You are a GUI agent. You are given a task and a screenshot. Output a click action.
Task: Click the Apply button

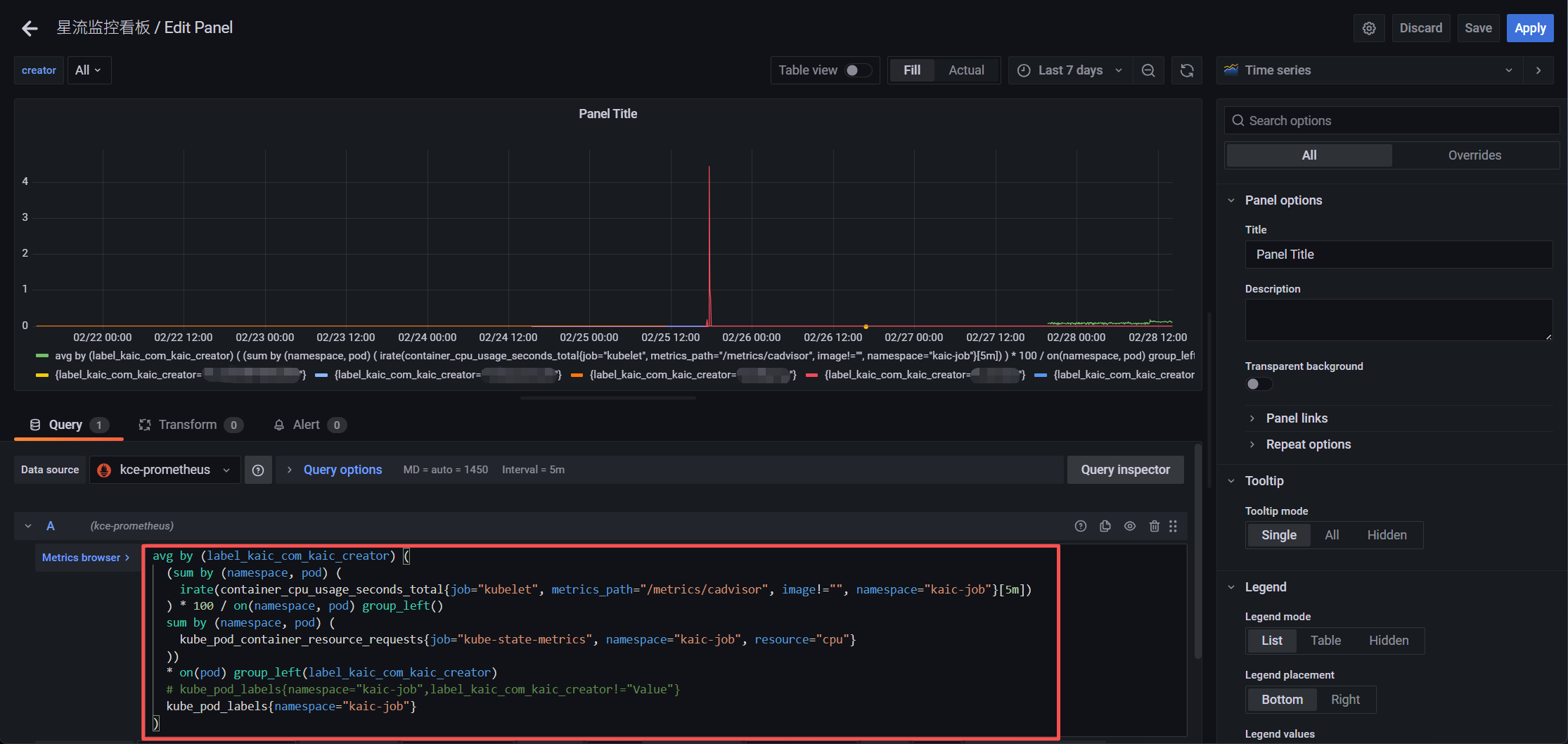[x=1529, y=28]
